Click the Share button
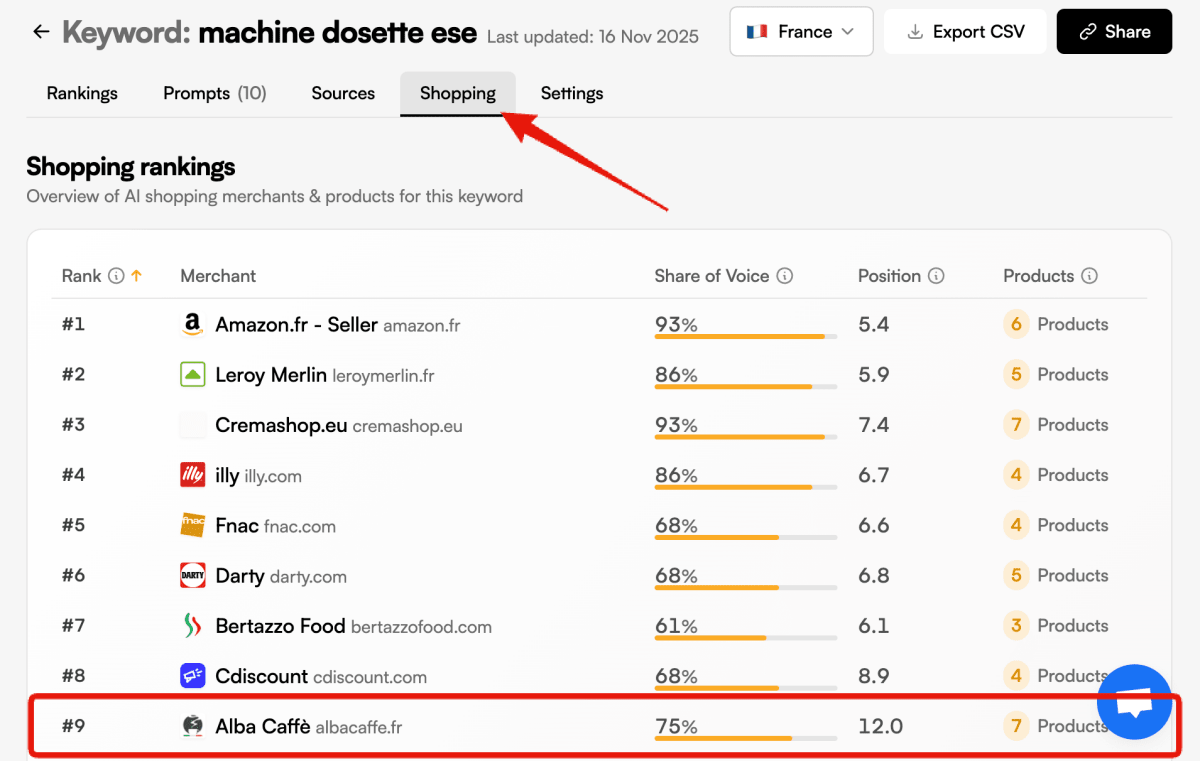The image size is (1200, 761). (x=1114, y=31)
